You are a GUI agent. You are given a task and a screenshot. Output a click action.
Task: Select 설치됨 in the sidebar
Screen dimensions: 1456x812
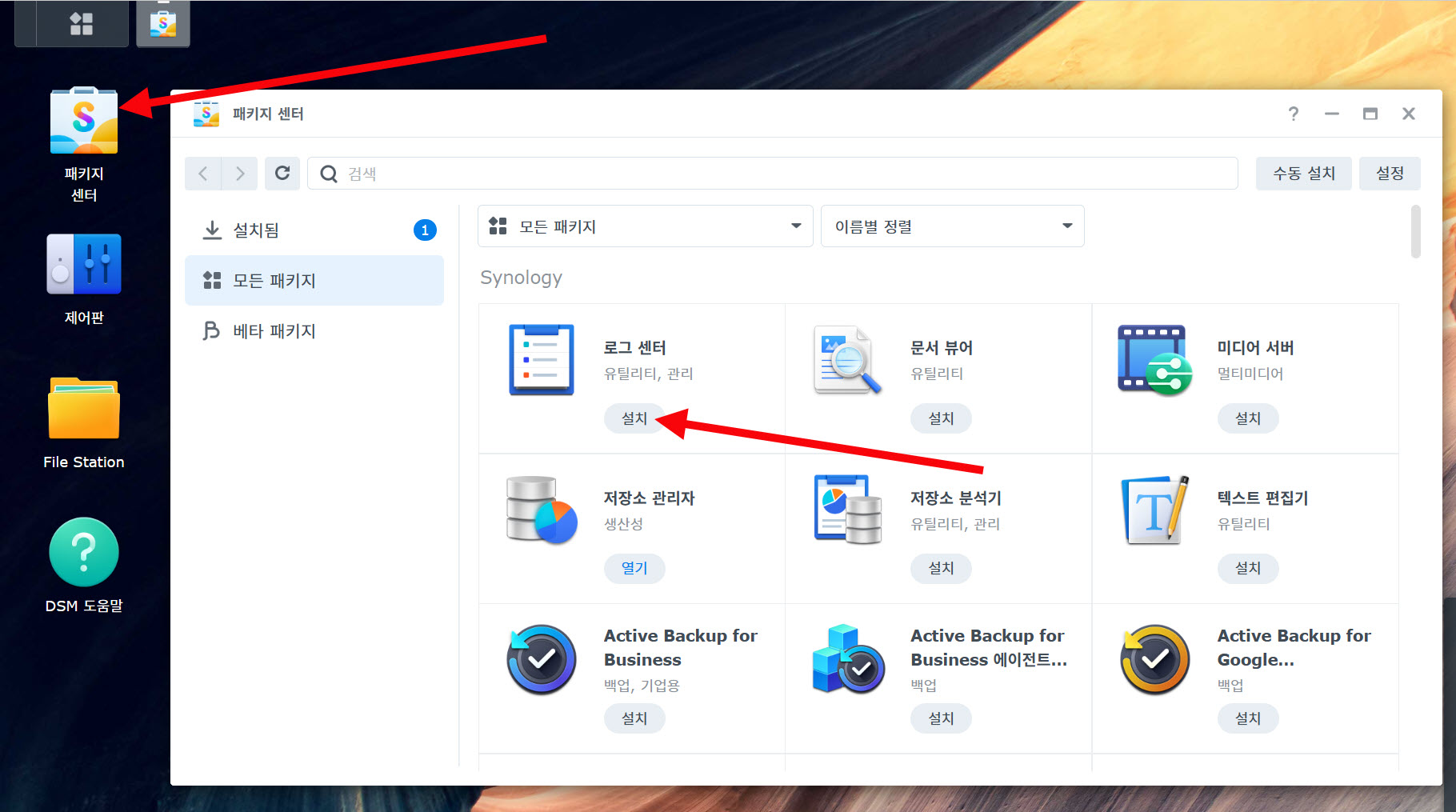click(314, 230)
